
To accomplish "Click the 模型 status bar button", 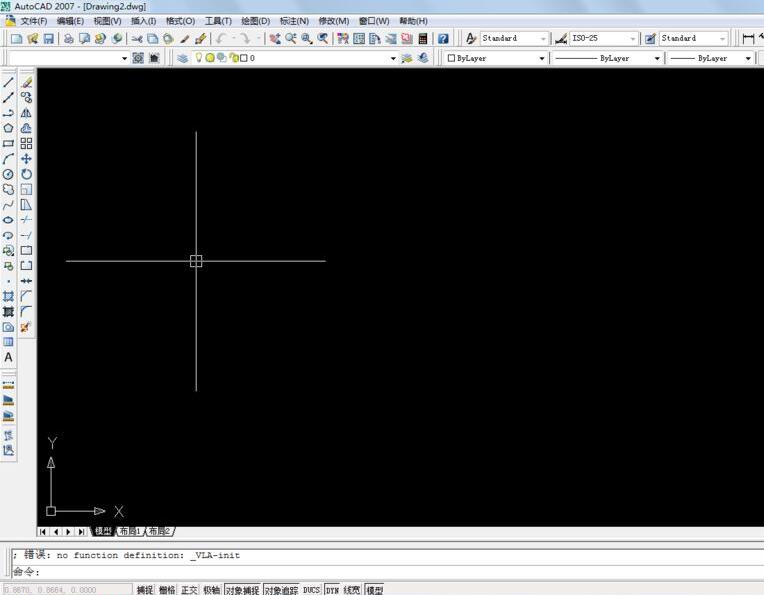I will (374, 590).
